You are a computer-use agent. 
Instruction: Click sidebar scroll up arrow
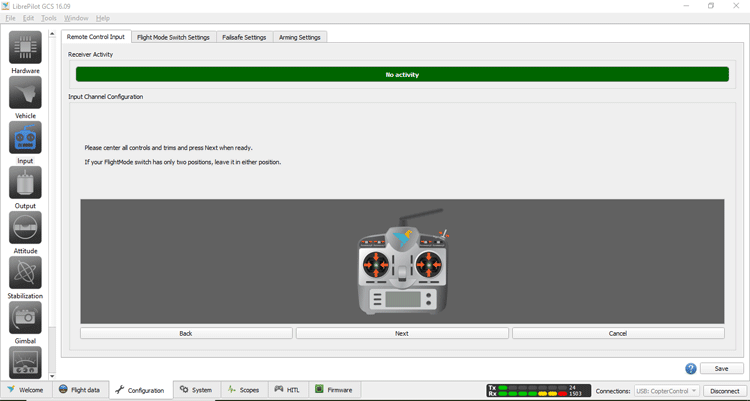coord(52,33)
